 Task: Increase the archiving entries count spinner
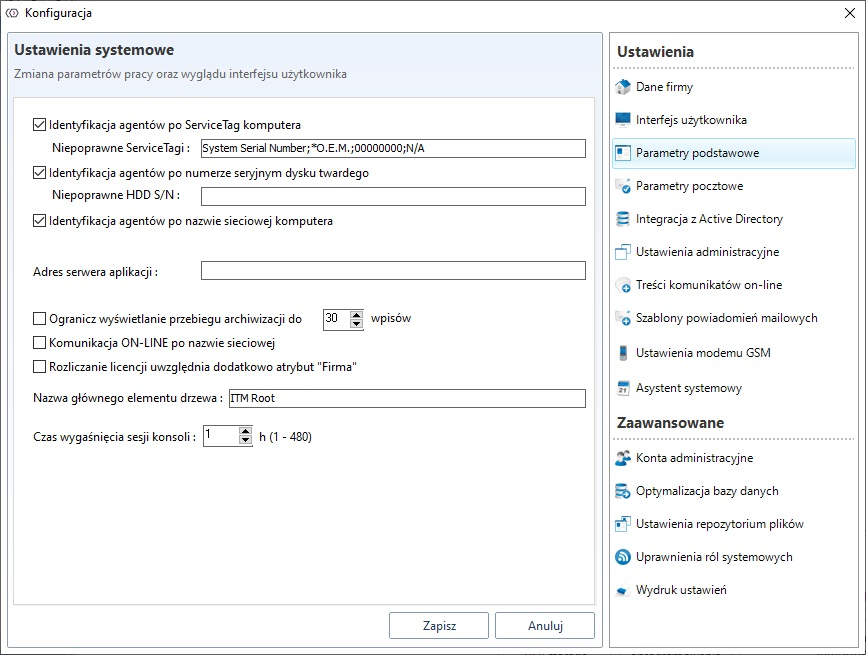coord(357,314)
